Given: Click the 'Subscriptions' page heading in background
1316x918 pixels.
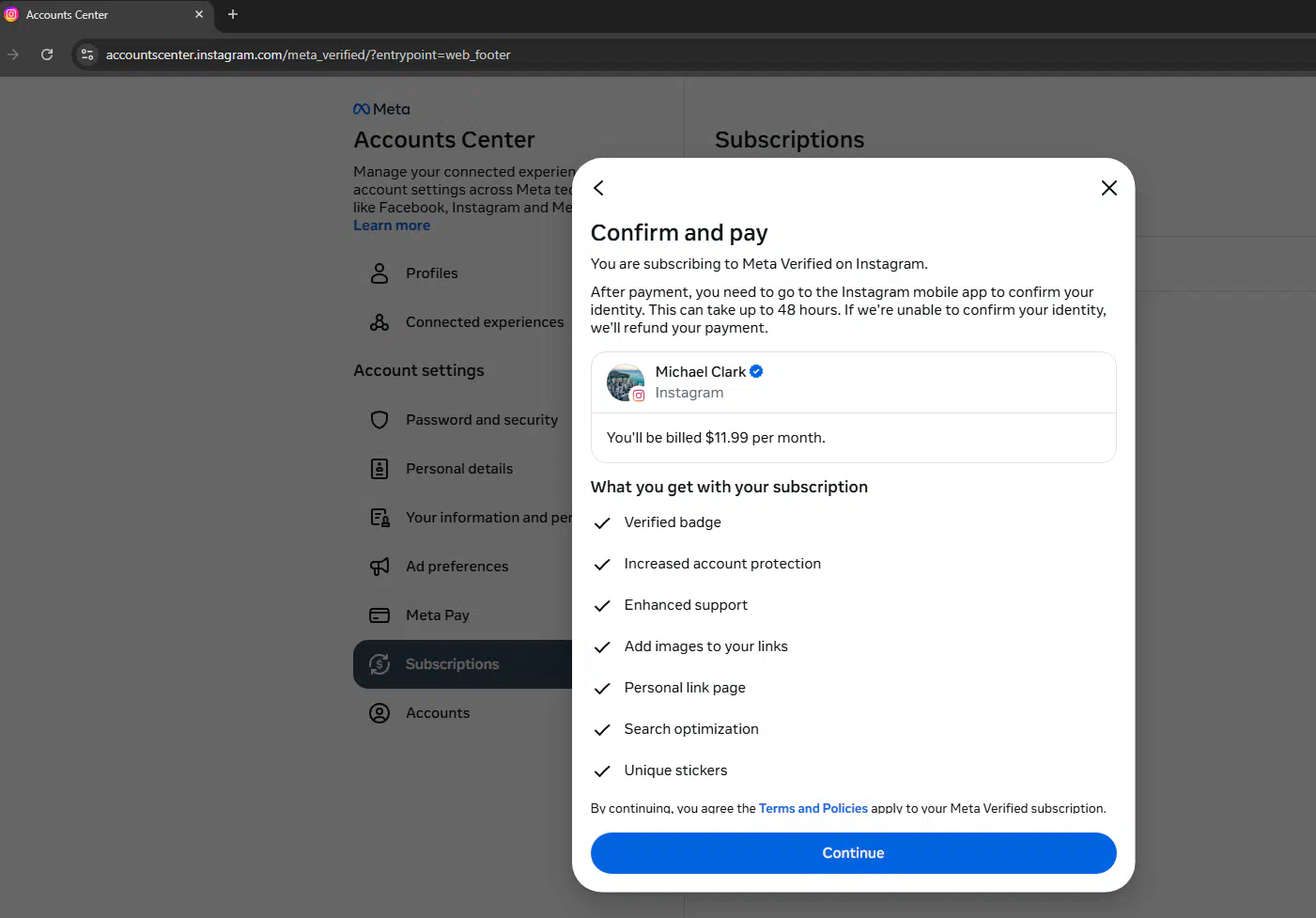Looking at the screenshot, I should (x=789, y=139).
